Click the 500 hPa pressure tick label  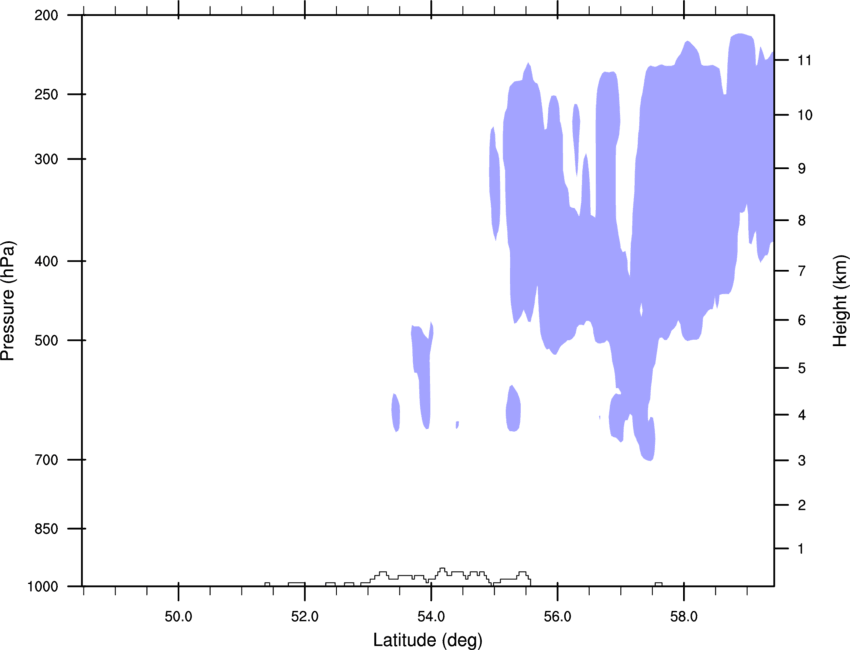[x=46, y=340]
